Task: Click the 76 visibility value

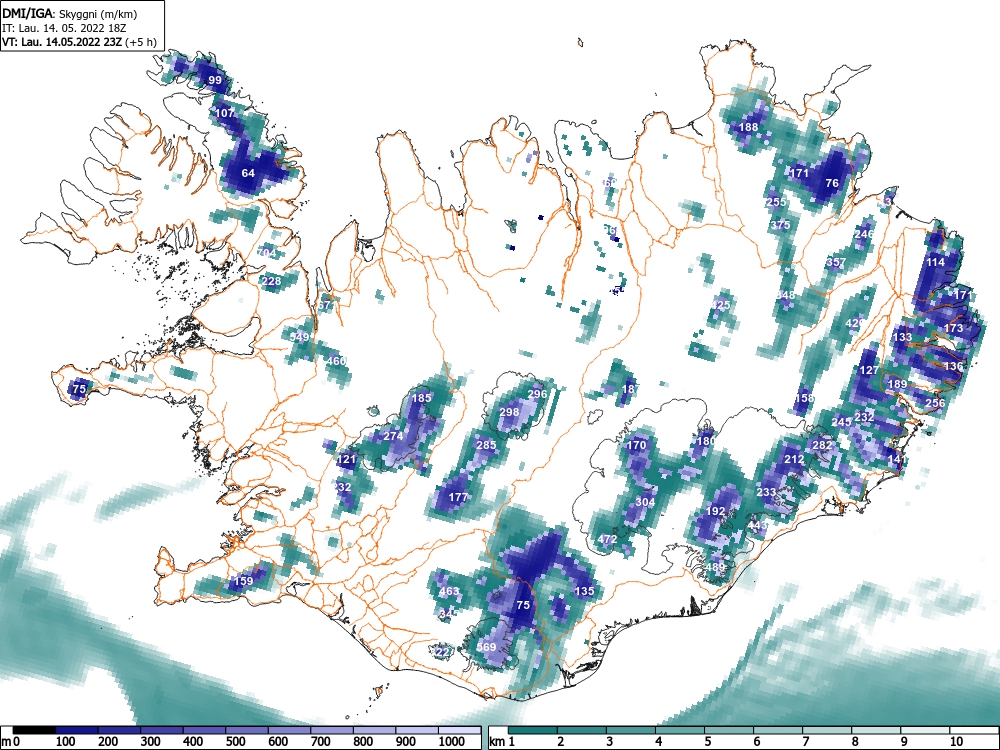Action: (x=832, y=183)
